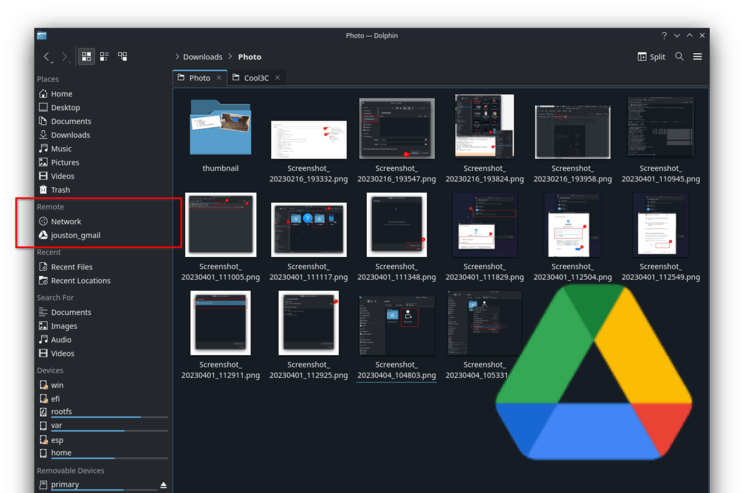The width and height of the screenshot is (744, 493).
Task: Open jouston_gmail Google Drive in sidebar
Action: point(75,235)
